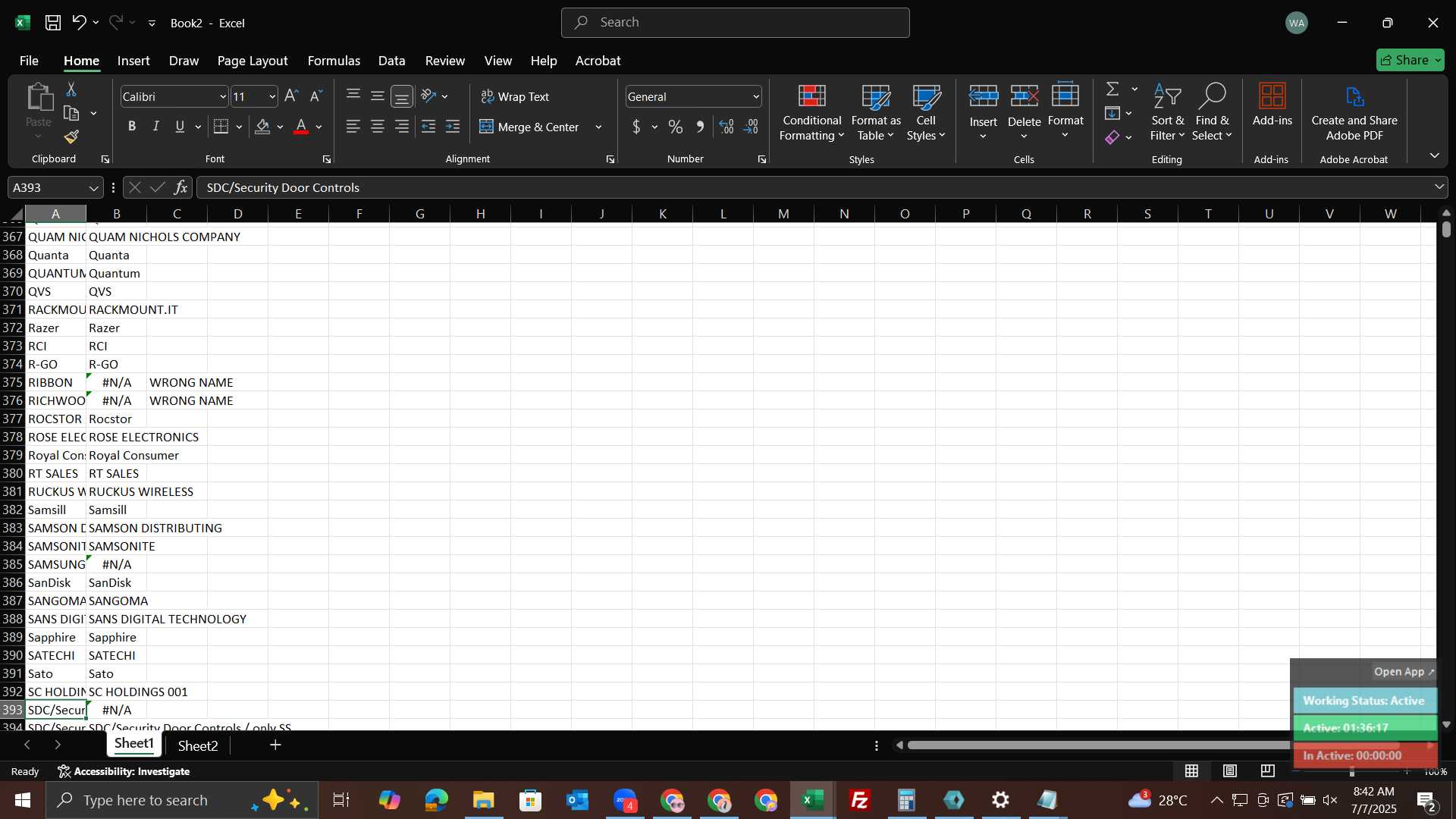1456x819 pixels.
Task: Save the workbook with the disk icon
Action: point(53,23)
